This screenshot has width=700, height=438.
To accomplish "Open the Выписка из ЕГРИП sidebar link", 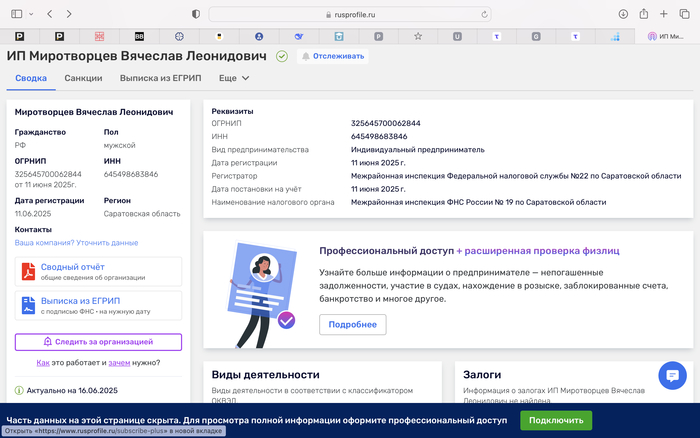I will pos(80,301).
